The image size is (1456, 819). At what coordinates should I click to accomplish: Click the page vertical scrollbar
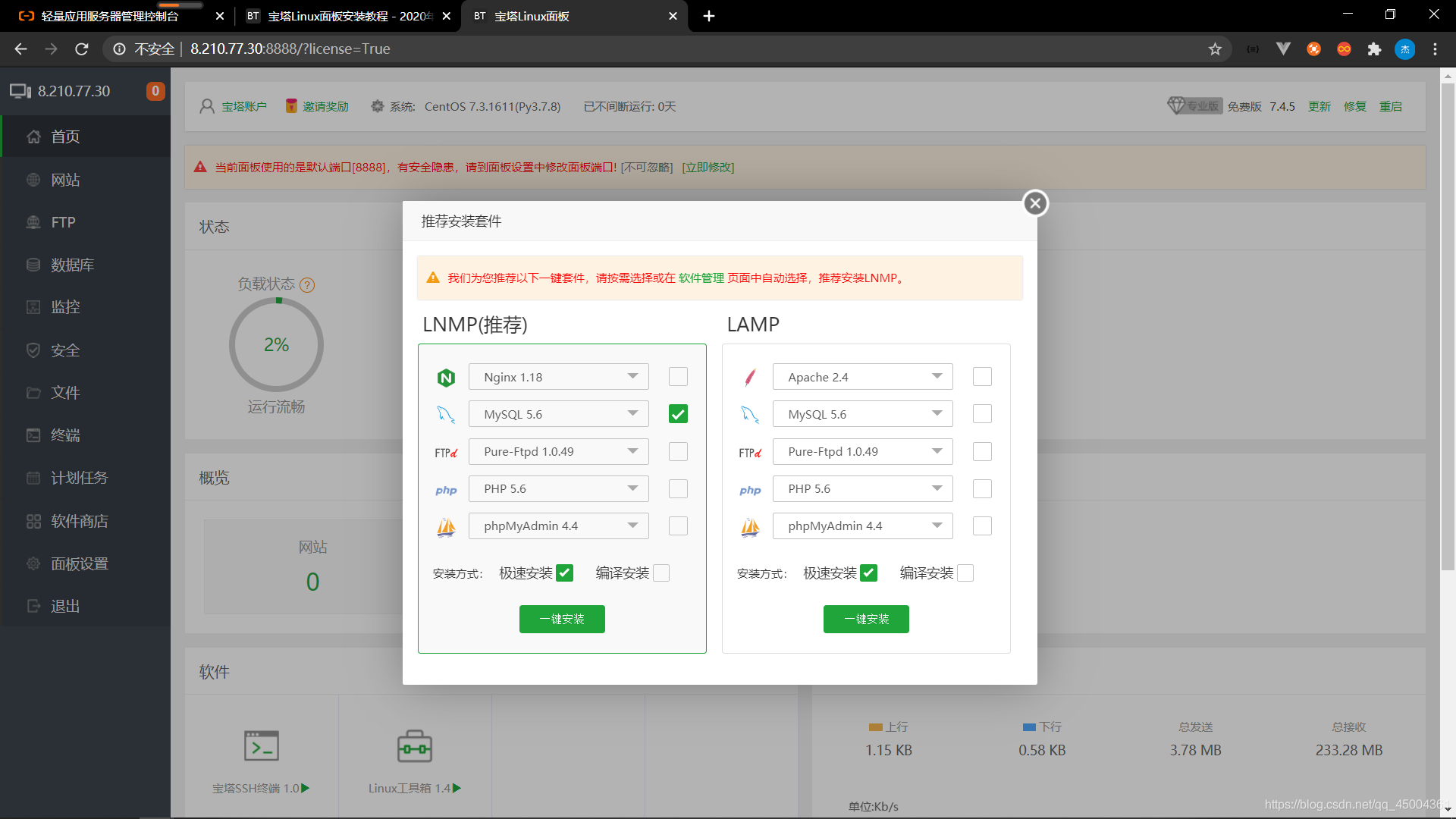tap(1448, 326)
